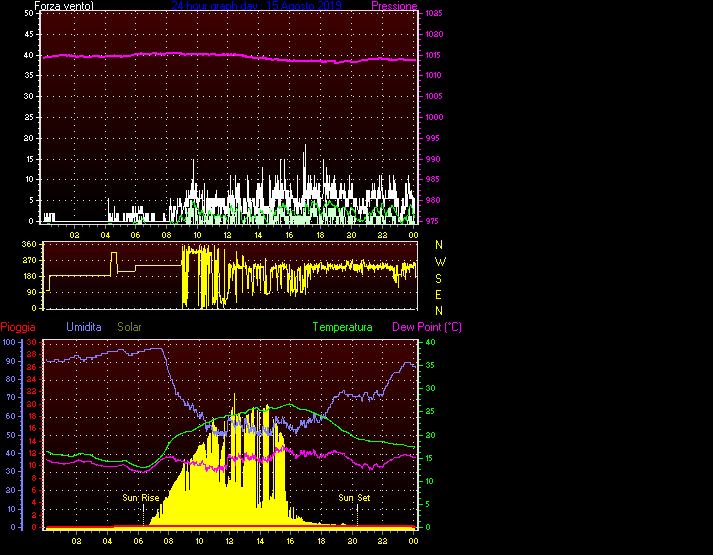713x555 pixels.
Task: Click the 'Forza vento)' title label
Action: (x=64, y=6)
